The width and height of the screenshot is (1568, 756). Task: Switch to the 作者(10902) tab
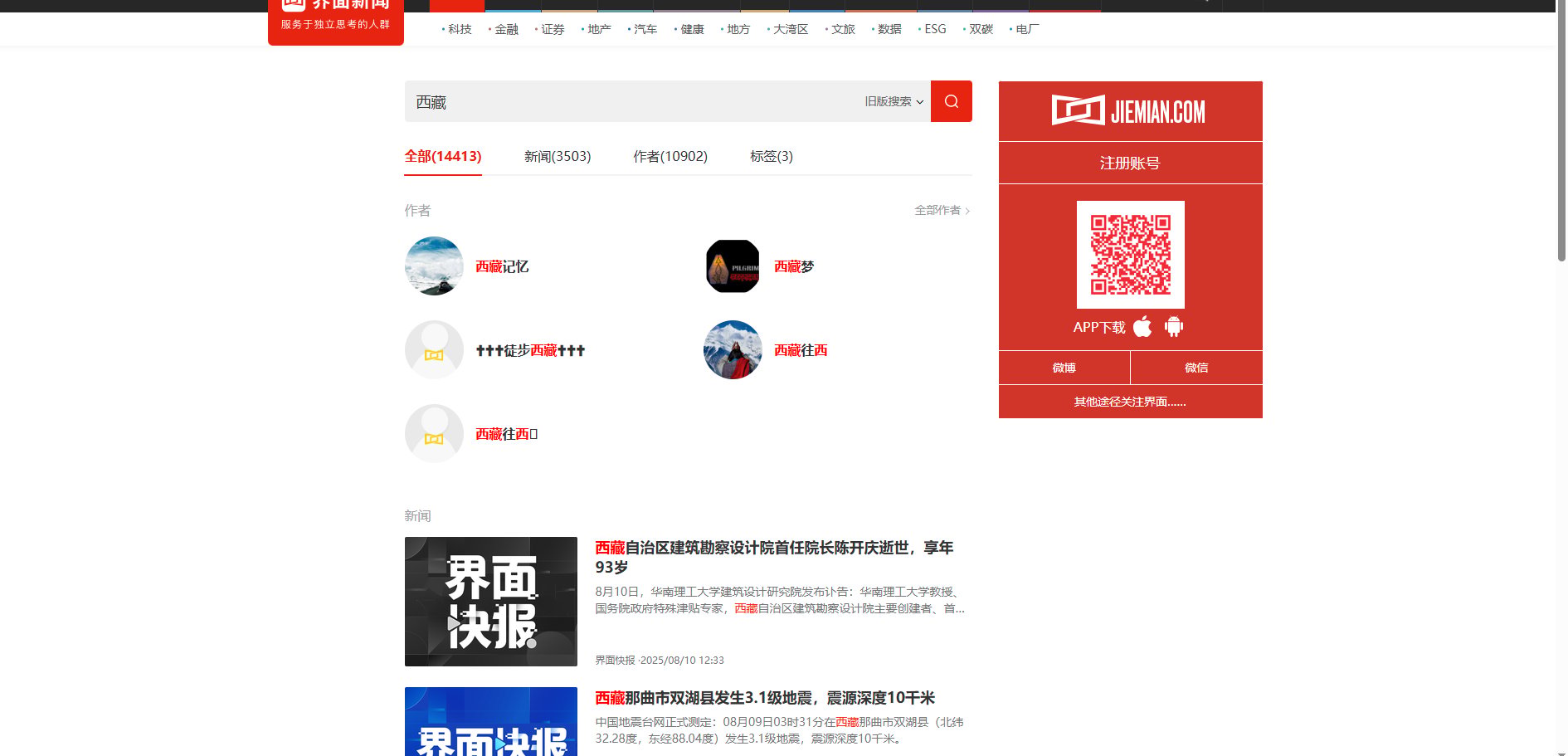pos(670,156)
